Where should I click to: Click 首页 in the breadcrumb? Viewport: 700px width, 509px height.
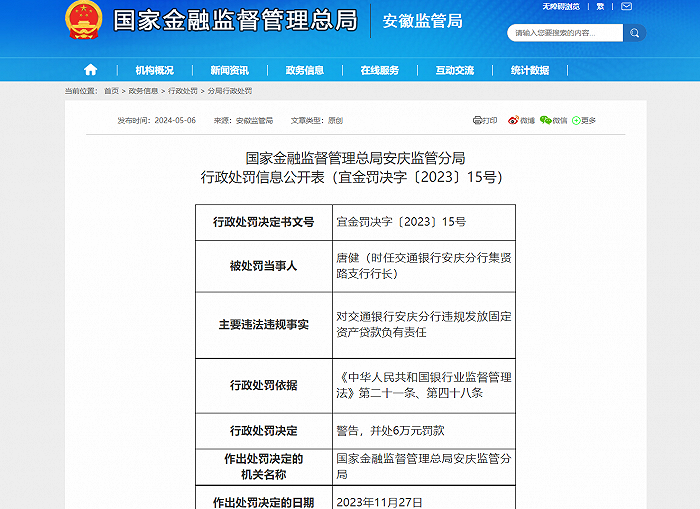tap(111, 91)
